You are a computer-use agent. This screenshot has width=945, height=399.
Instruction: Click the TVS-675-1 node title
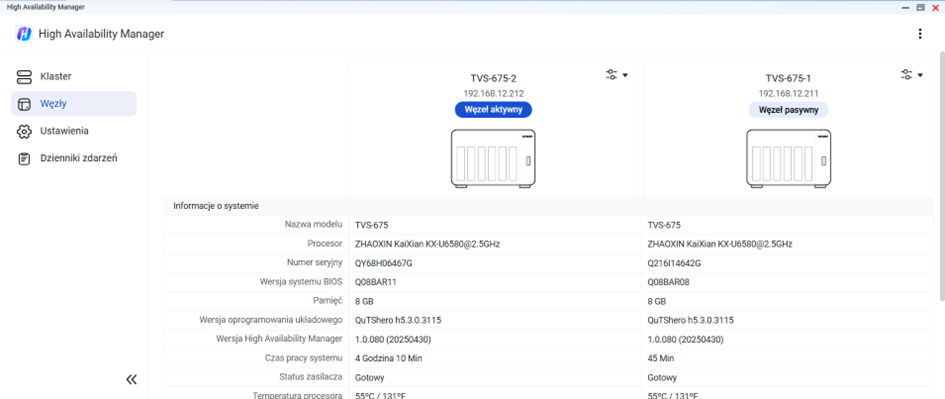788,78
